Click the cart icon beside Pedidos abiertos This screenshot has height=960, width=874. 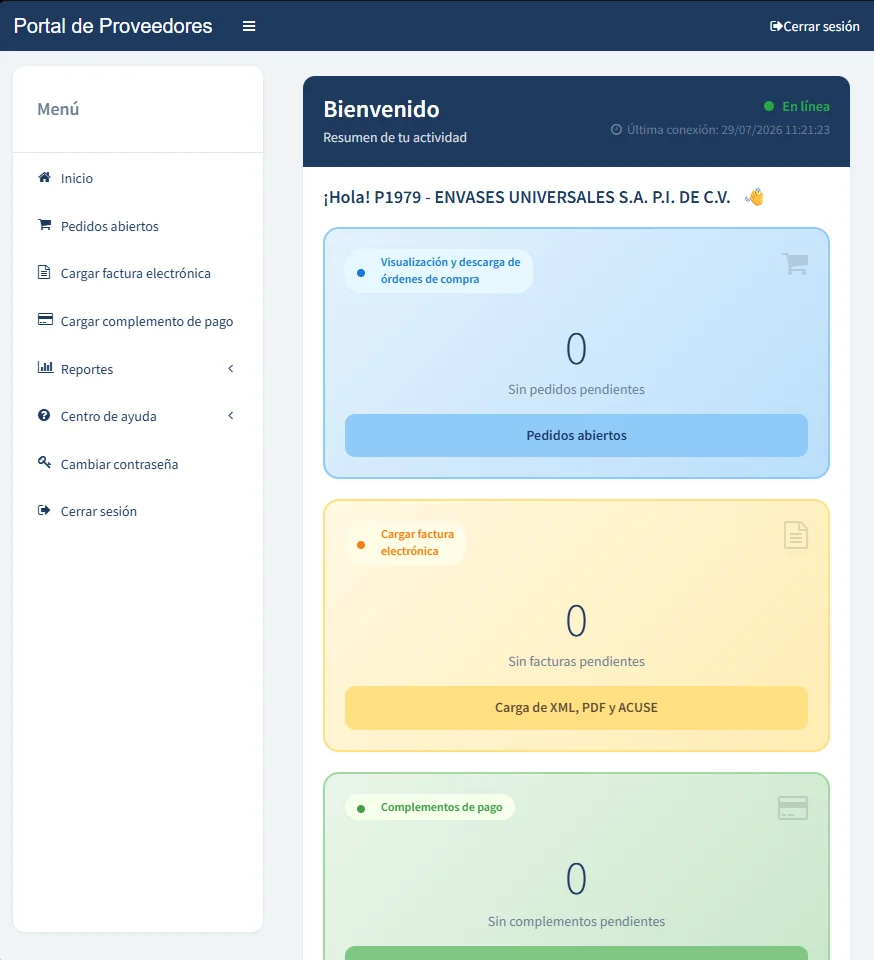(44, 225)
